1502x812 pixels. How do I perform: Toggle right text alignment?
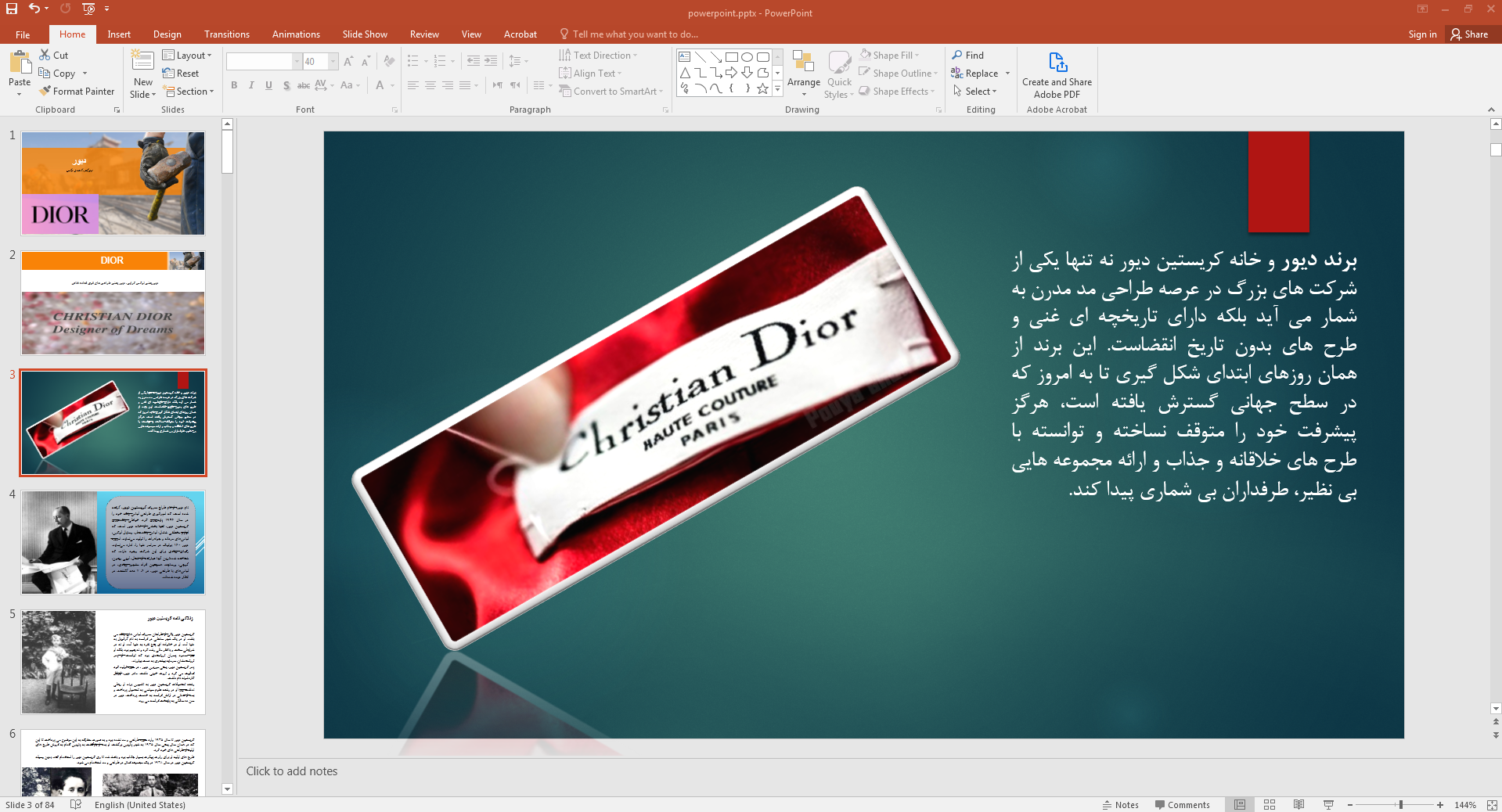pyautogui.click(x=448, y=85)
